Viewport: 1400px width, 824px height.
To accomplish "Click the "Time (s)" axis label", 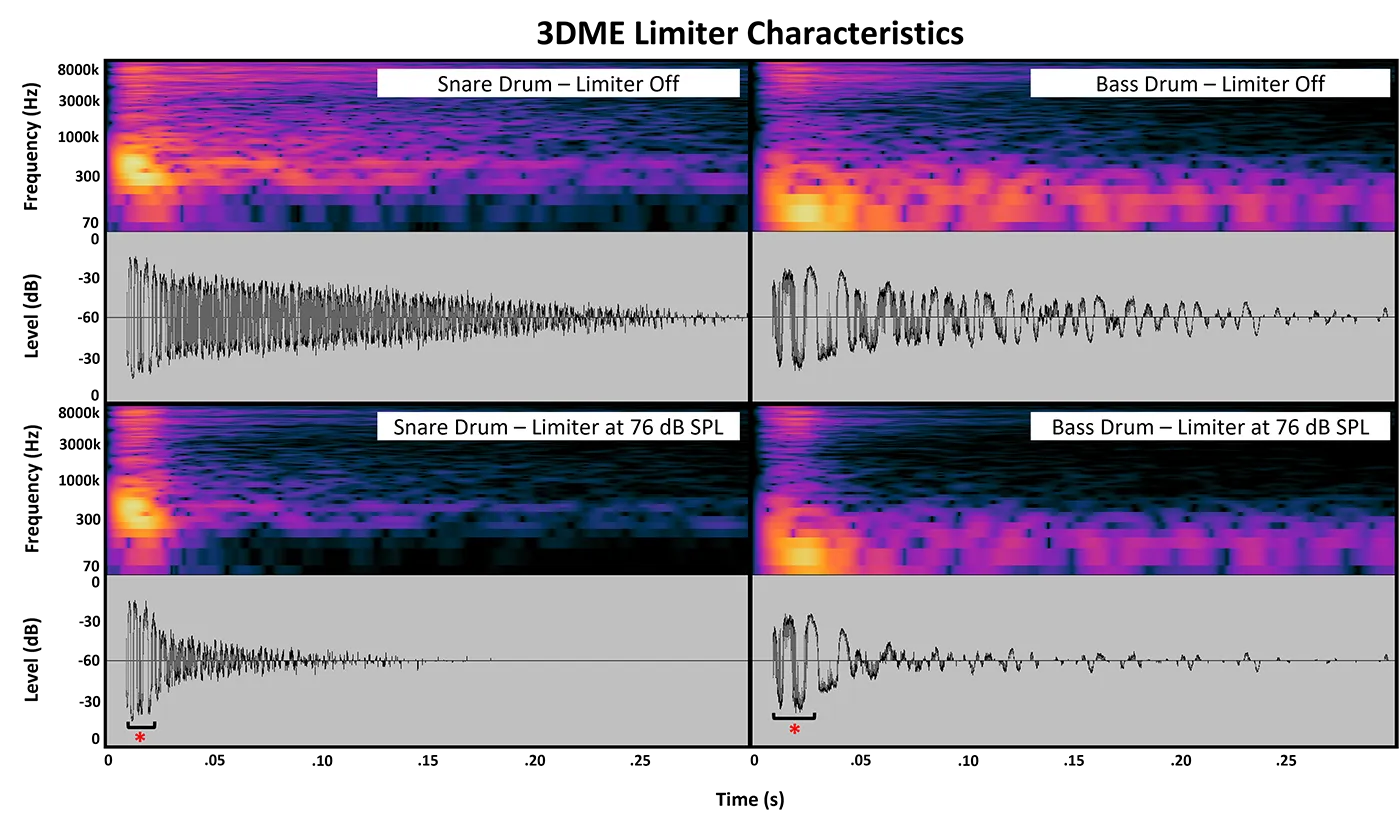I will click(x=750, y=799).
